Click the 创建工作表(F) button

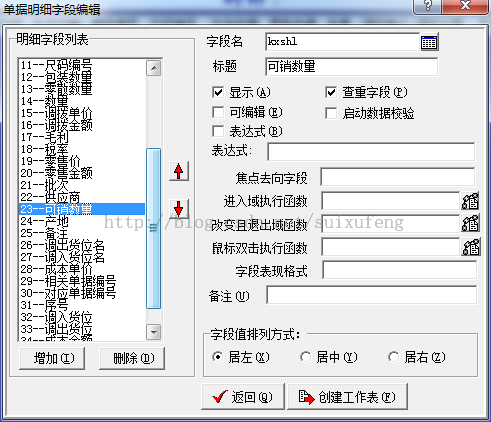tap(347, 397)
